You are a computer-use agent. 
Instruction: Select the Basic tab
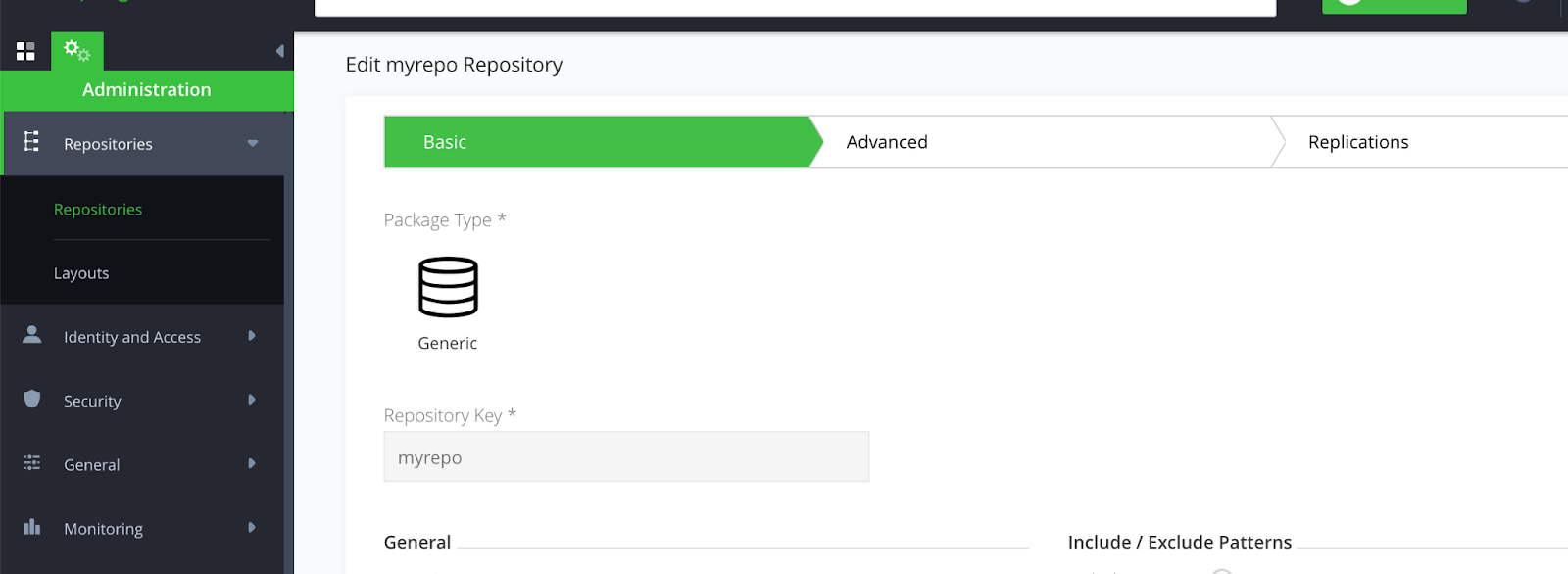coord(444,141)
